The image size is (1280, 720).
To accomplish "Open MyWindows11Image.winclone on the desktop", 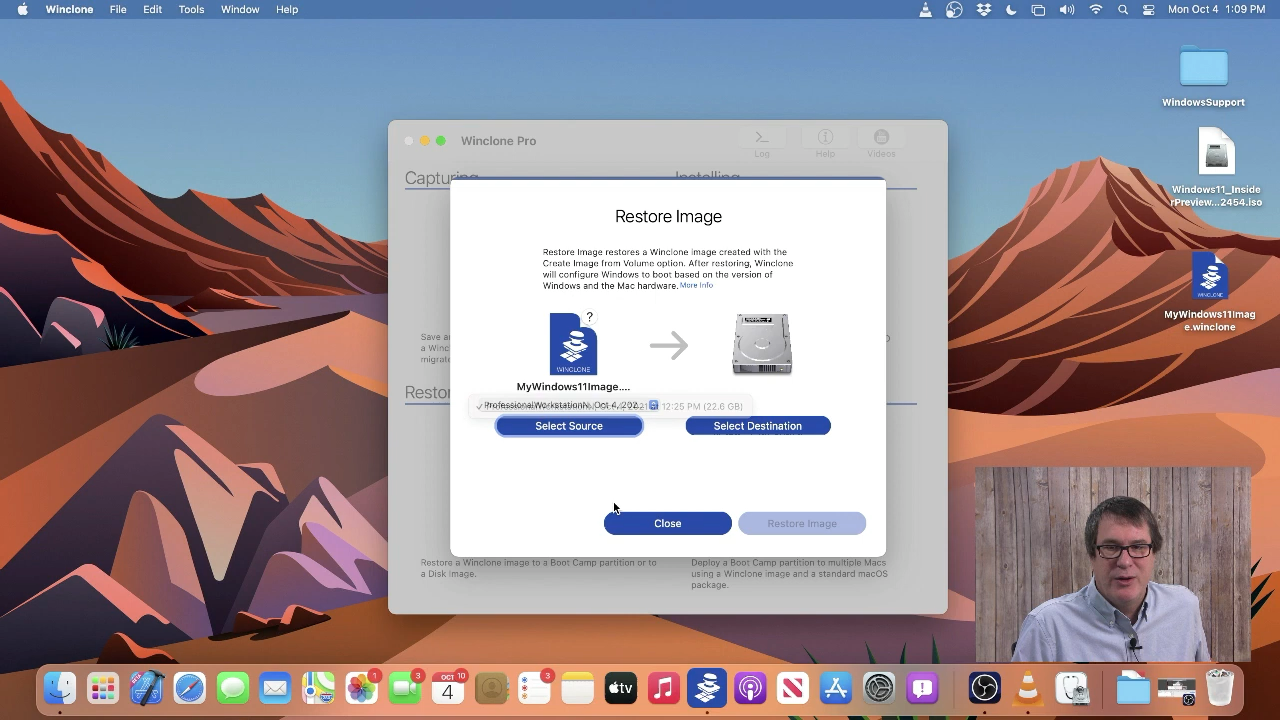I will (x=1209, y=278).
